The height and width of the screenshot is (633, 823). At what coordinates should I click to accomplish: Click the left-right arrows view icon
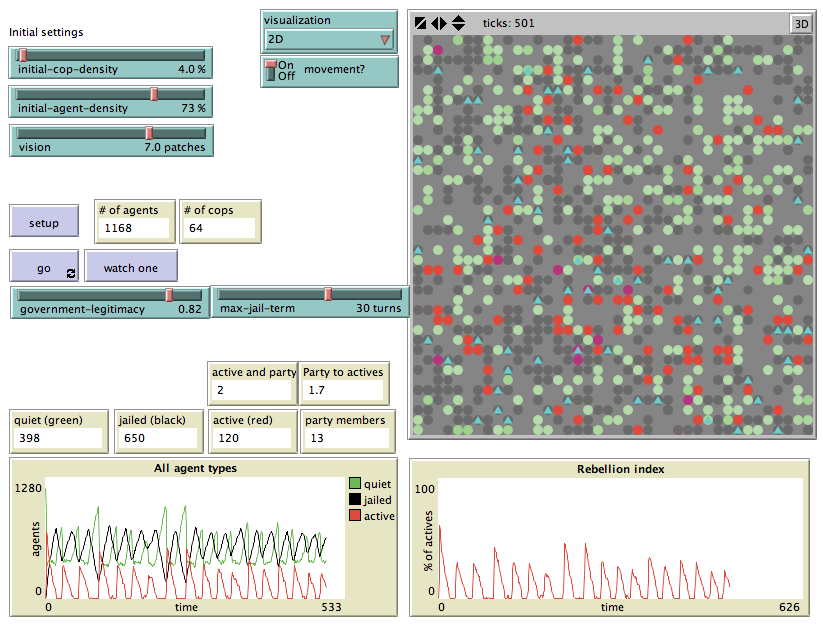click(438, 23)
